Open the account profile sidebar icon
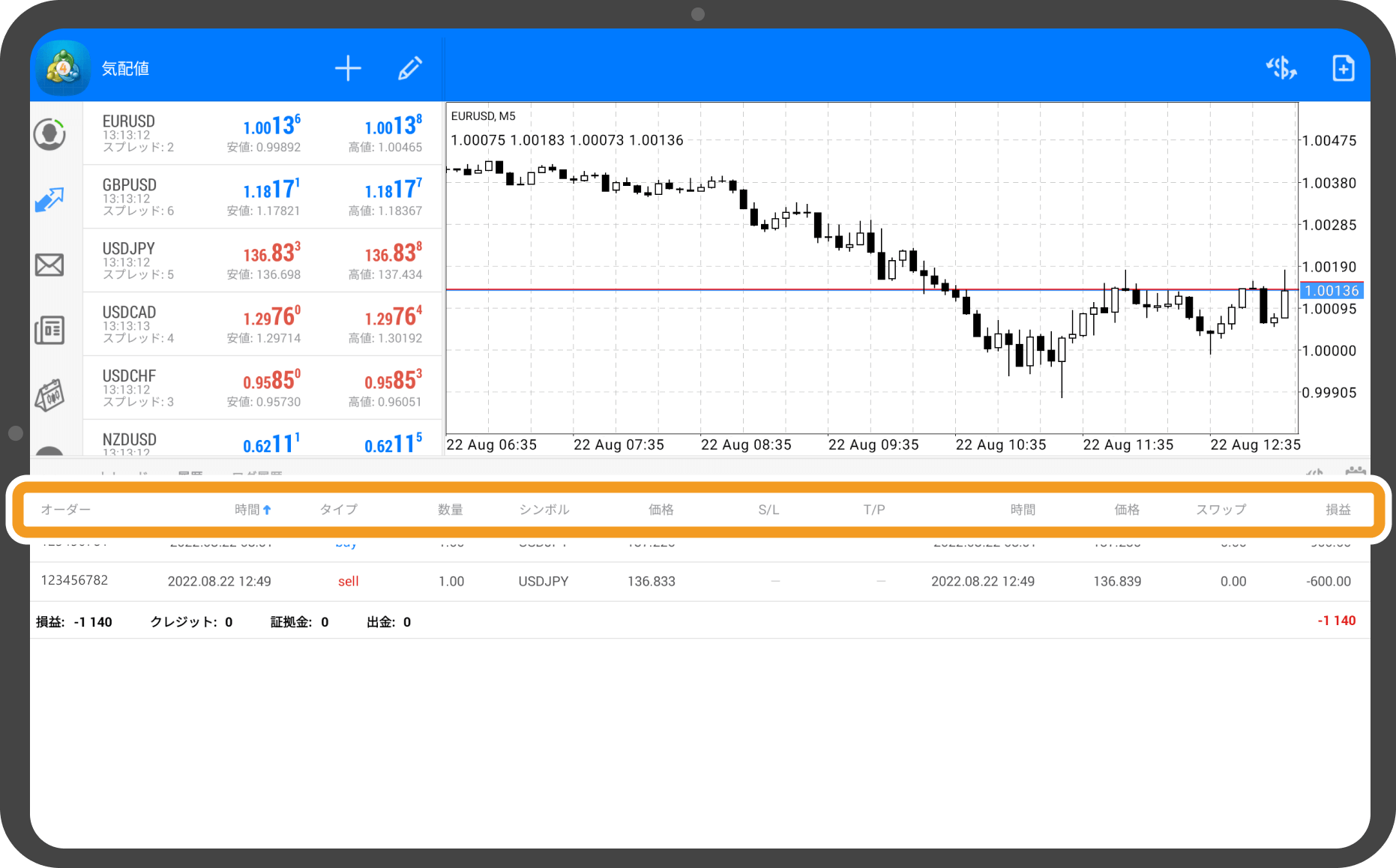The width and height of the screenshot is (1396, 868). (x=49, y=134)
